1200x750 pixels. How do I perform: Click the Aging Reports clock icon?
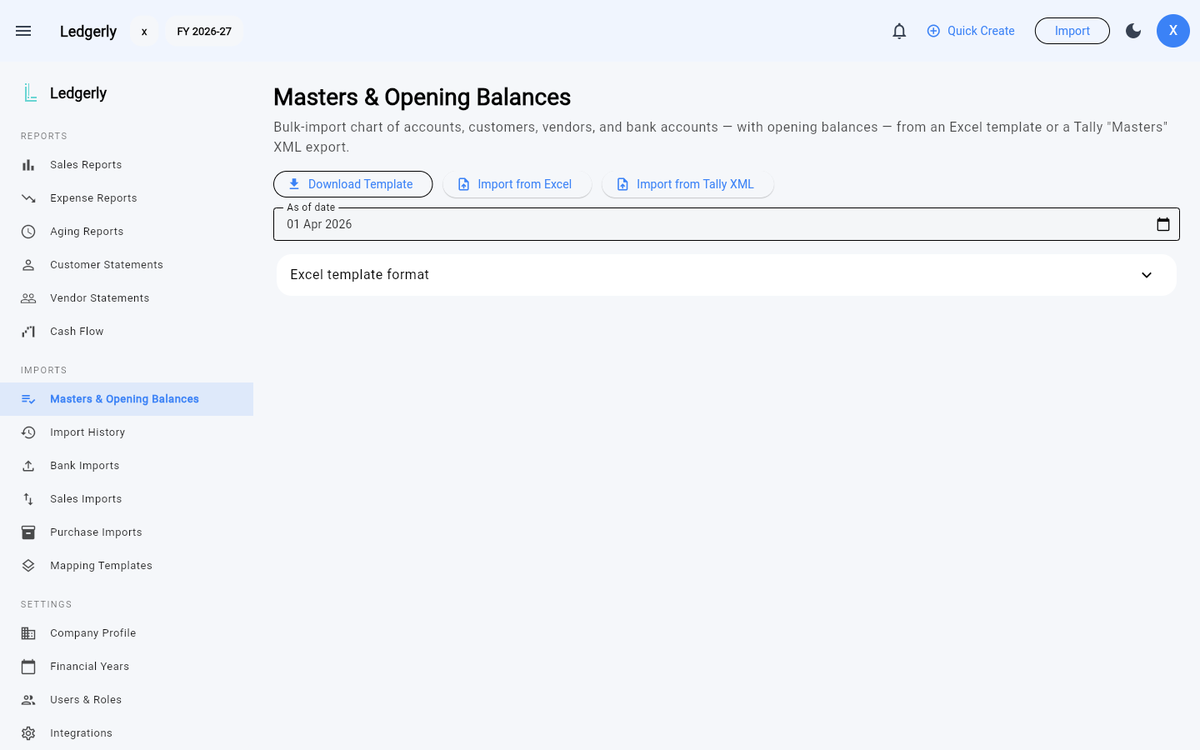tap(29, 231)
